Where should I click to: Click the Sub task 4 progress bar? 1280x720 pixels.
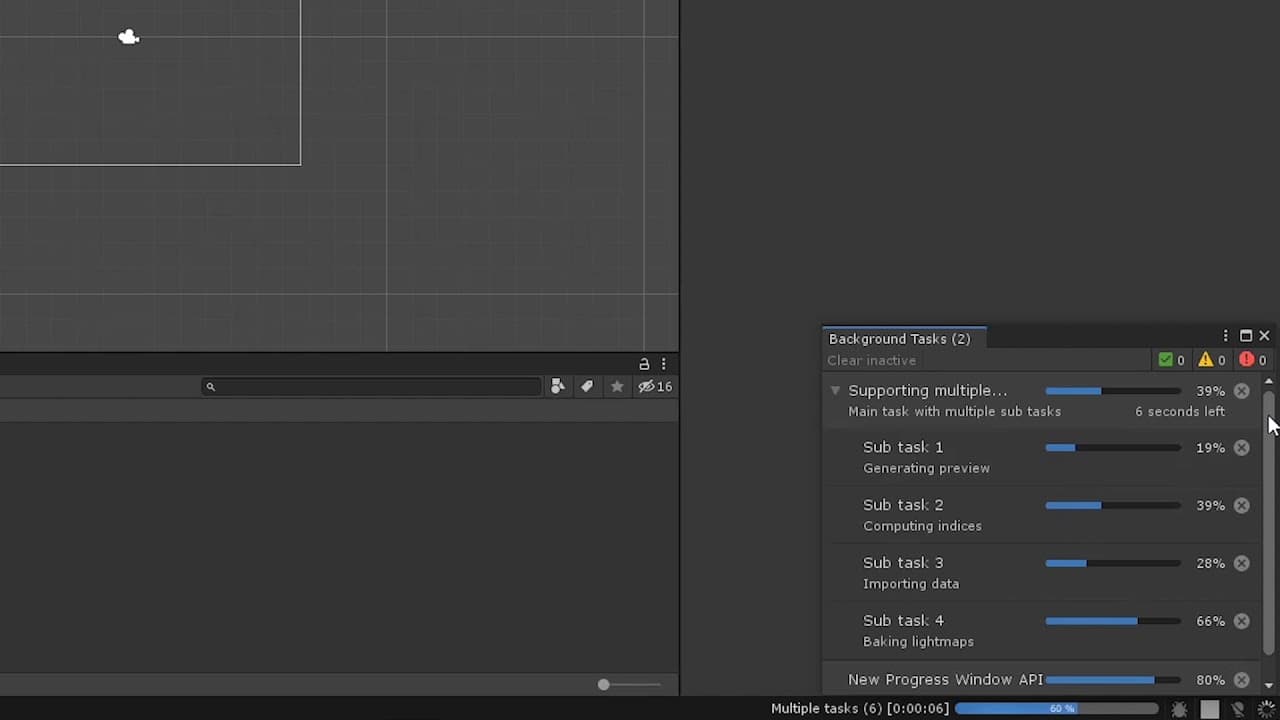tap(1113, 622)
